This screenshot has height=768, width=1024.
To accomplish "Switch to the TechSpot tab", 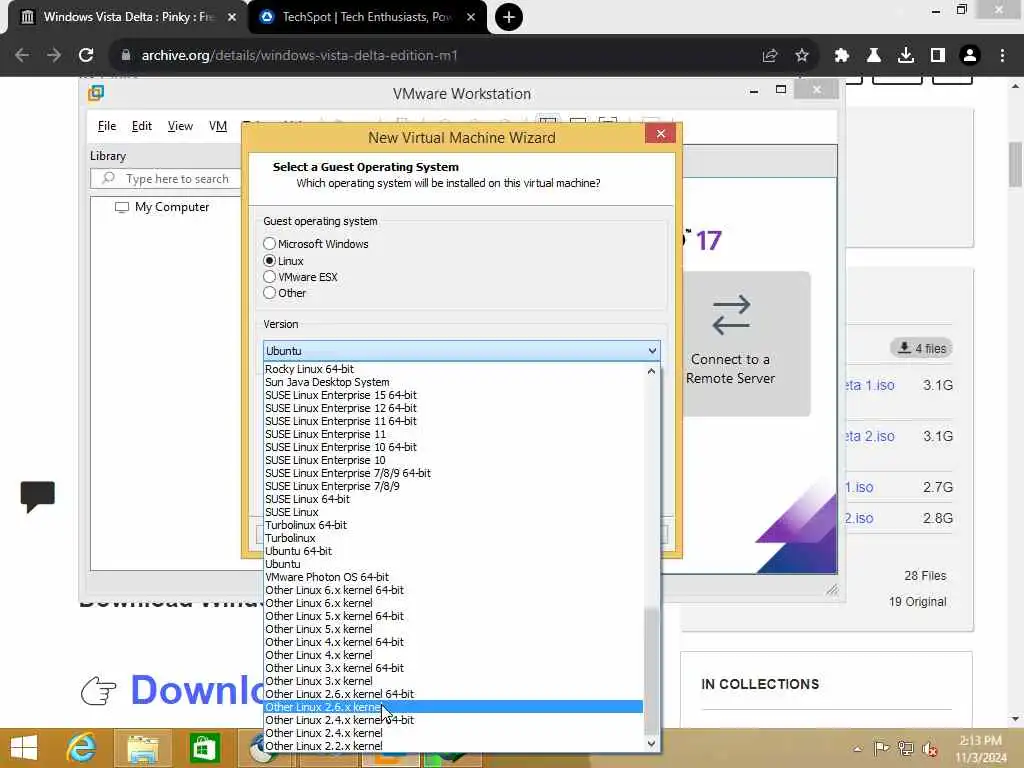I will 366,17.
